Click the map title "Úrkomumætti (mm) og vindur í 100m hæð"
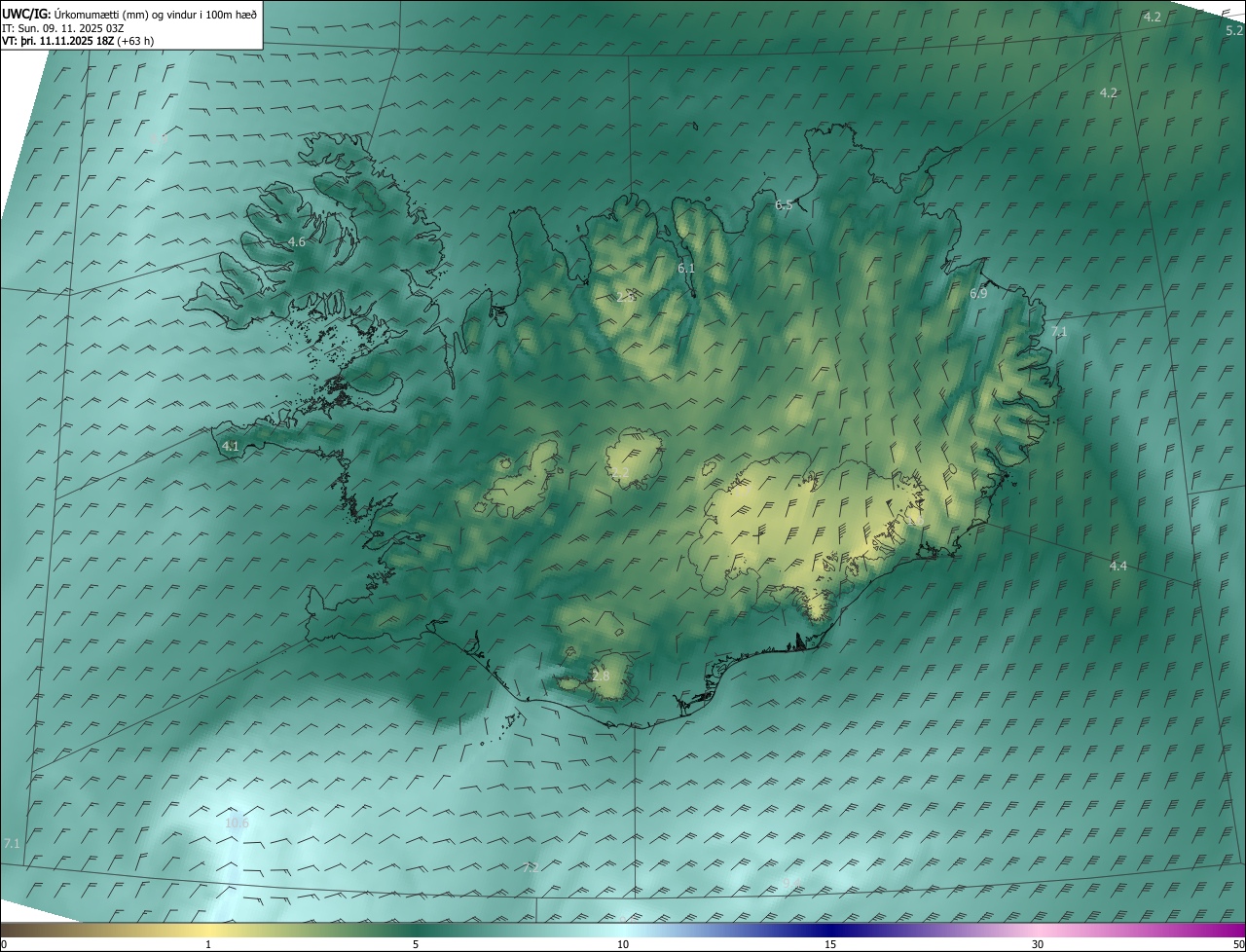The image size is (1246, 952). click(x=155, y=13)
